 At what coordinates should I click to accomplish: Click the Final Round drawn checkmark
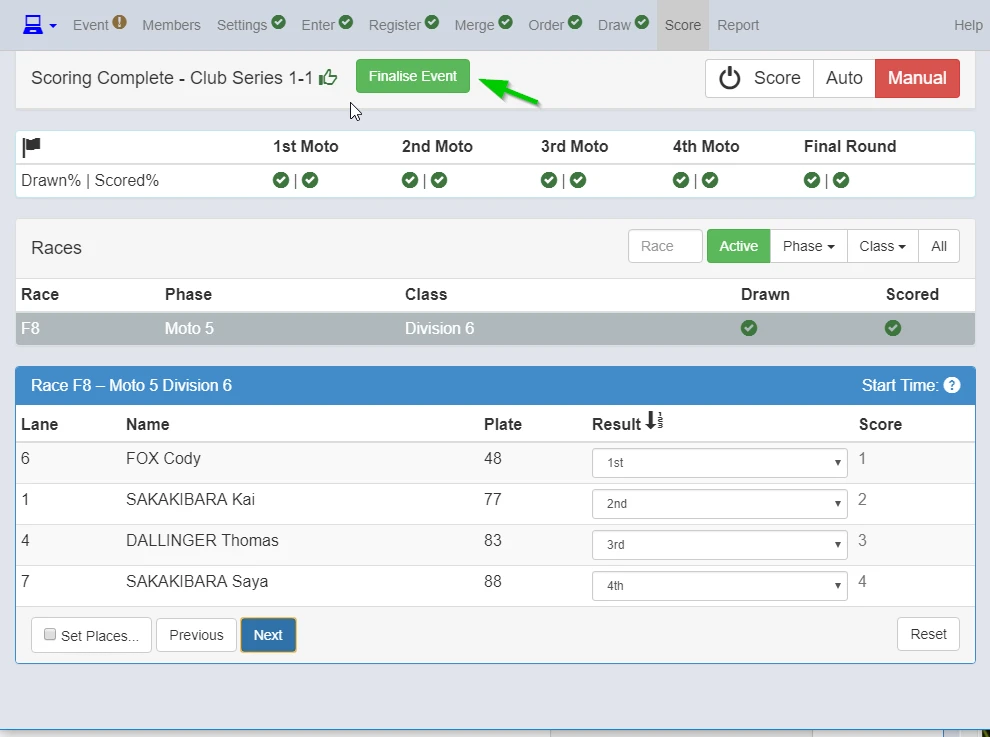point(812,181)
